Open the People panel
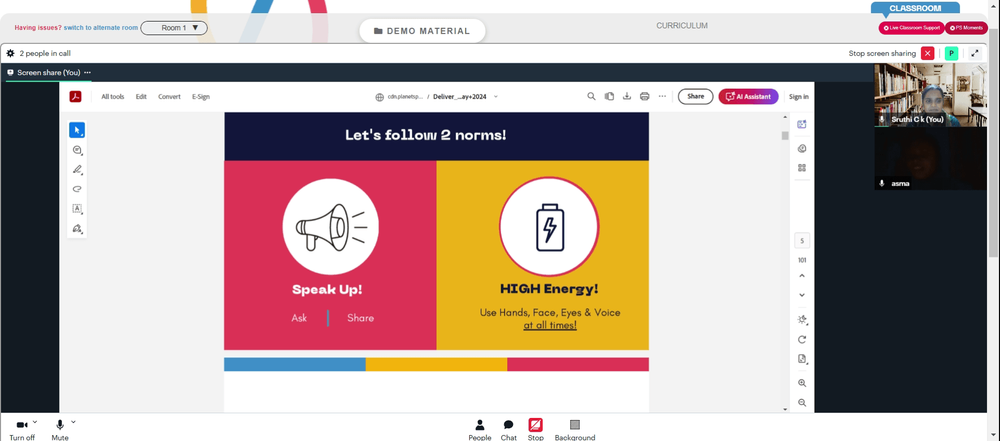This screenshot has height=441, width=1000. click(x=480, y=430)
